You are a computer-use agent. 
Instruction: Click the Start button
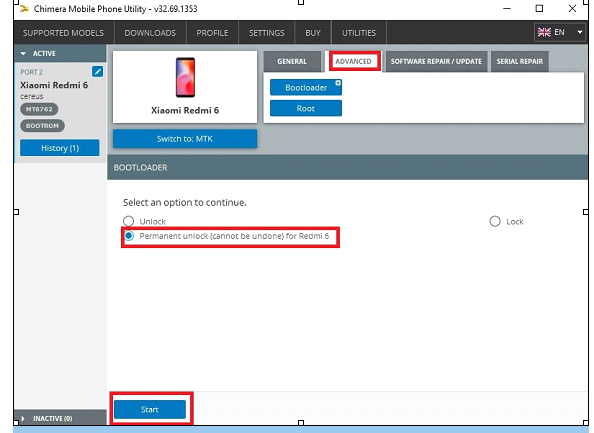point(150,409)
